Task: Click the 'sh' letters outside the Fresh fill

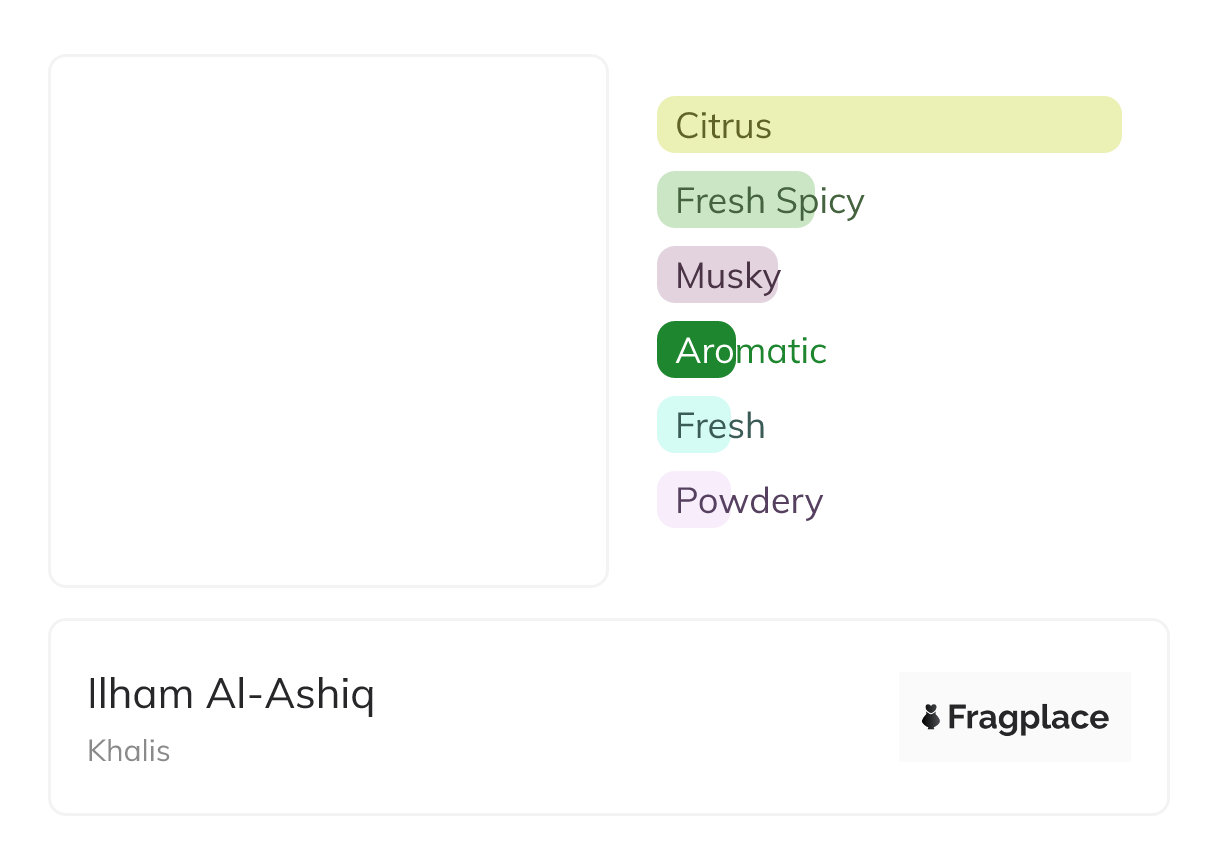Action: (749, 426)
